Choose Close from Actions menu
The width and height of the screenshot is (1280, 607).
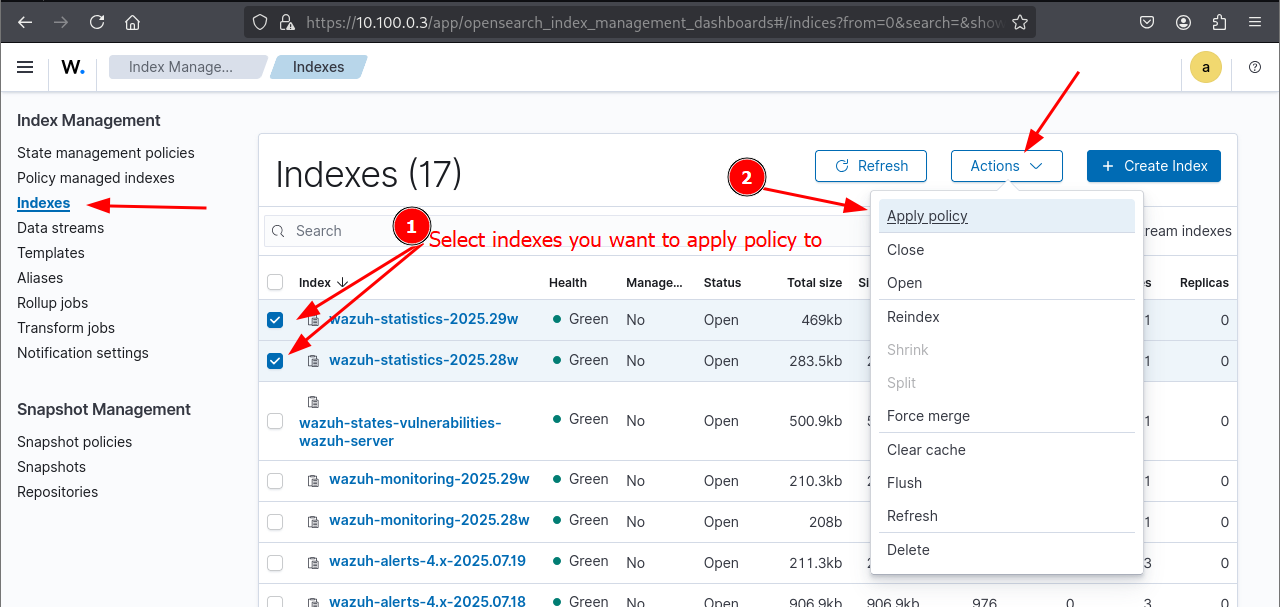(1007, 250)
